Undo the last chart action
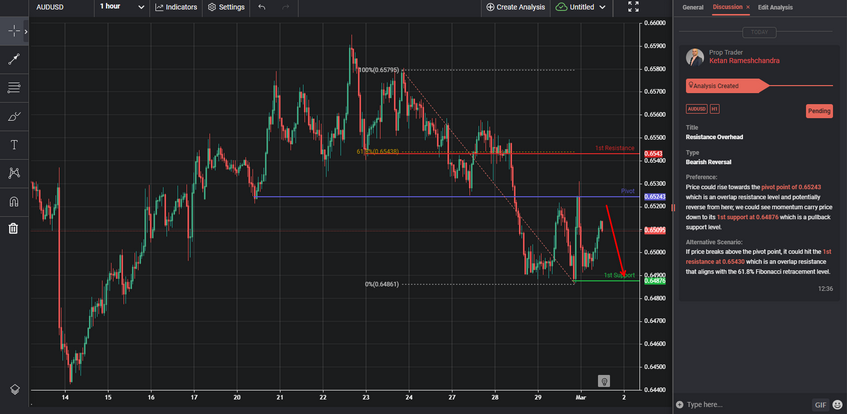This screenshot has width=847, height=414. click(262, 7)
